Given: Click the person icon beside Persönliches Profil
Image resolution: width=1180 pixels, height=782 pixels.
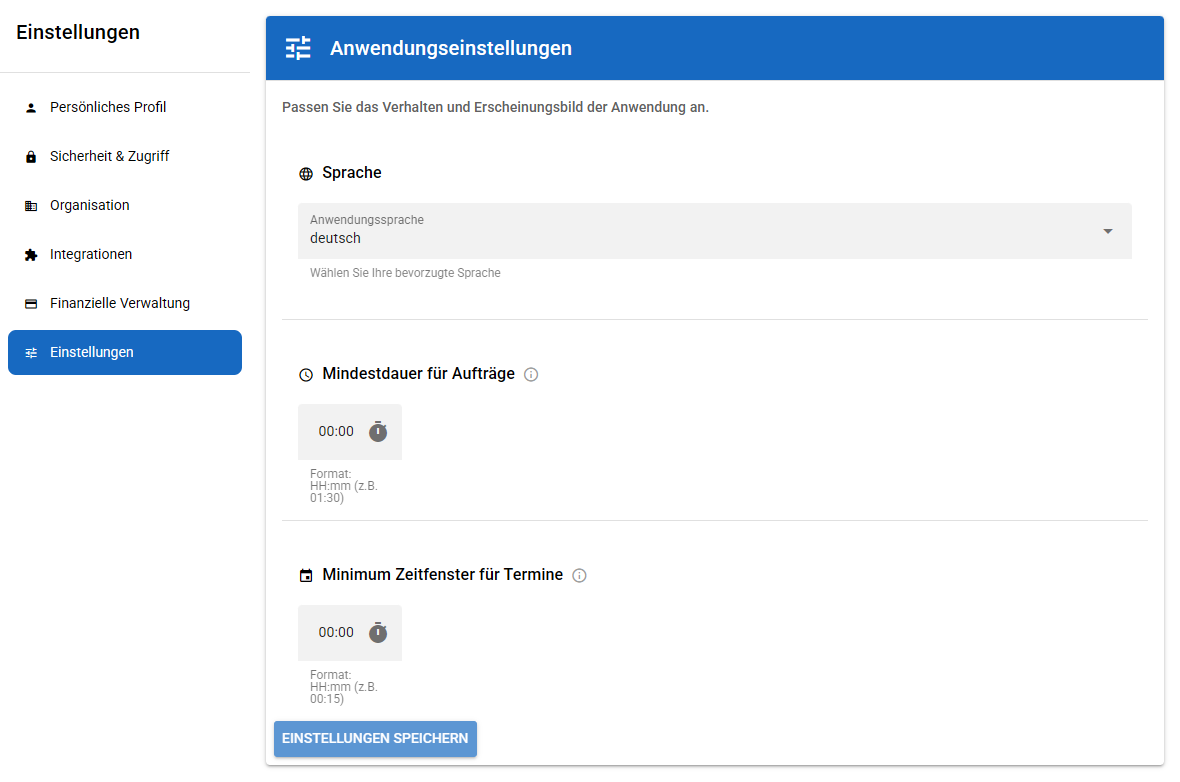Looking at the screenshot, I should (31, 108).
